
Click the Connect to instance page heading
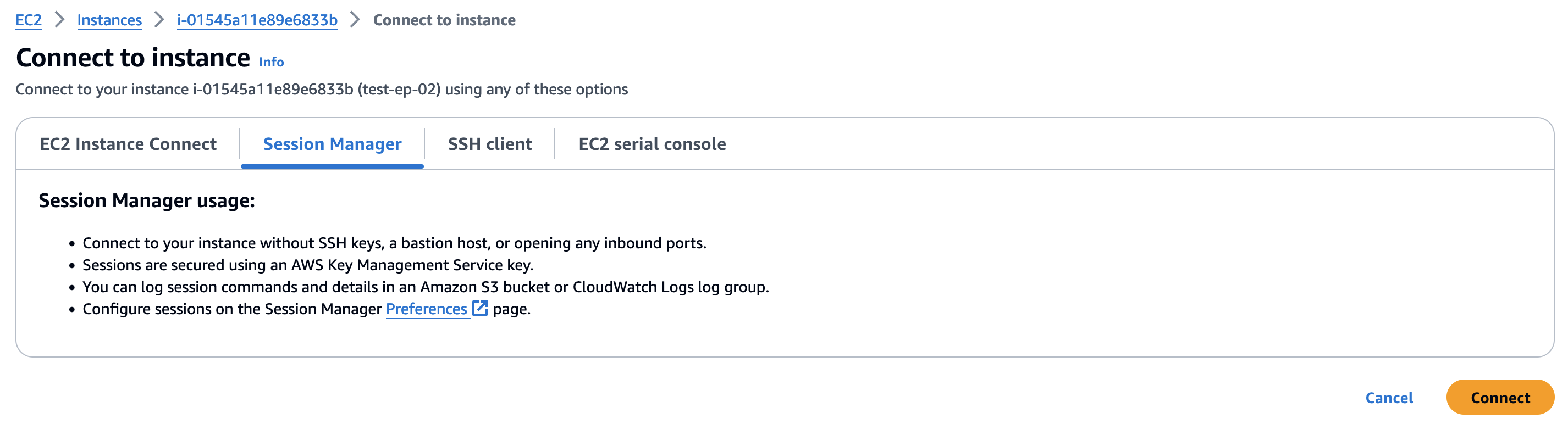pos(132,58)
